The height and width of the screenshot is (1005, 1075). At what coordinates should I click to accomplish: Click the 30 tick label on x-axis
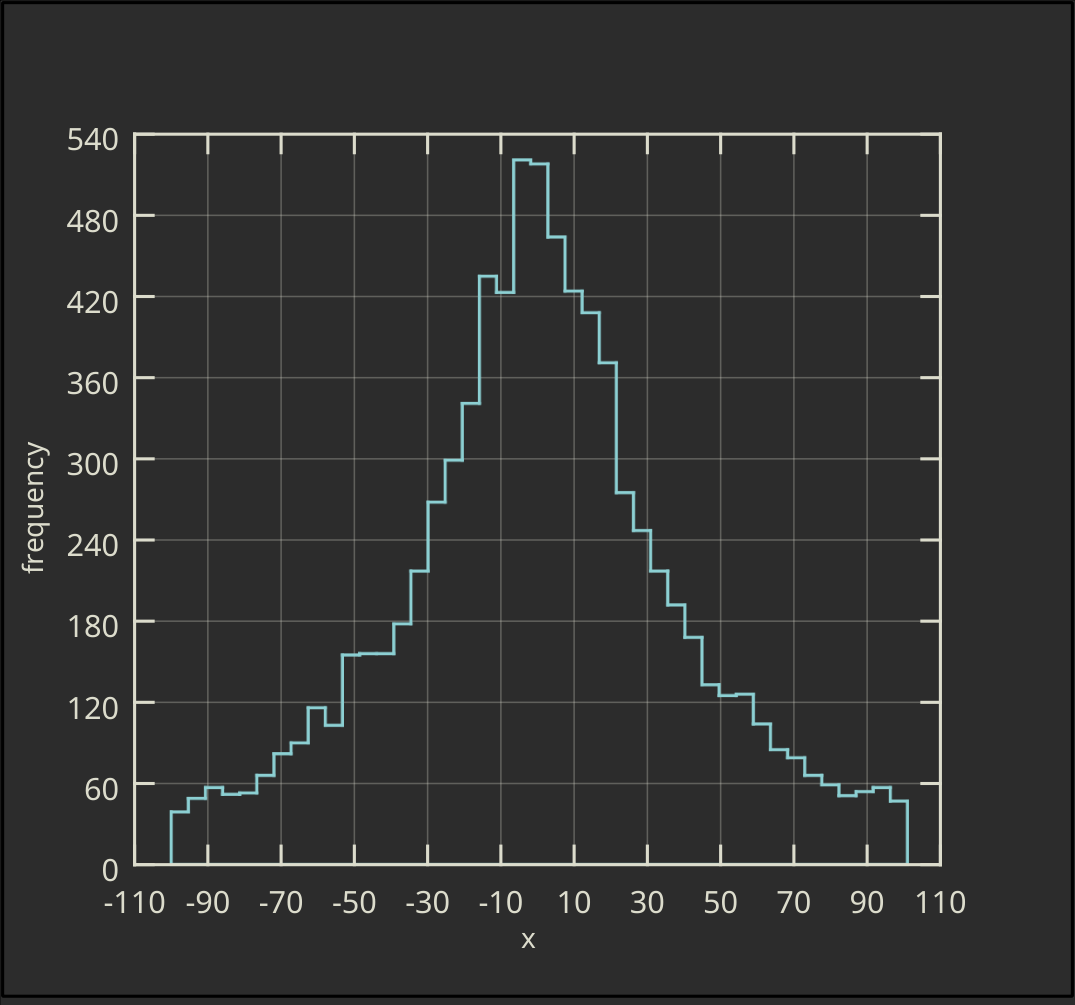(x=645, y=901)
